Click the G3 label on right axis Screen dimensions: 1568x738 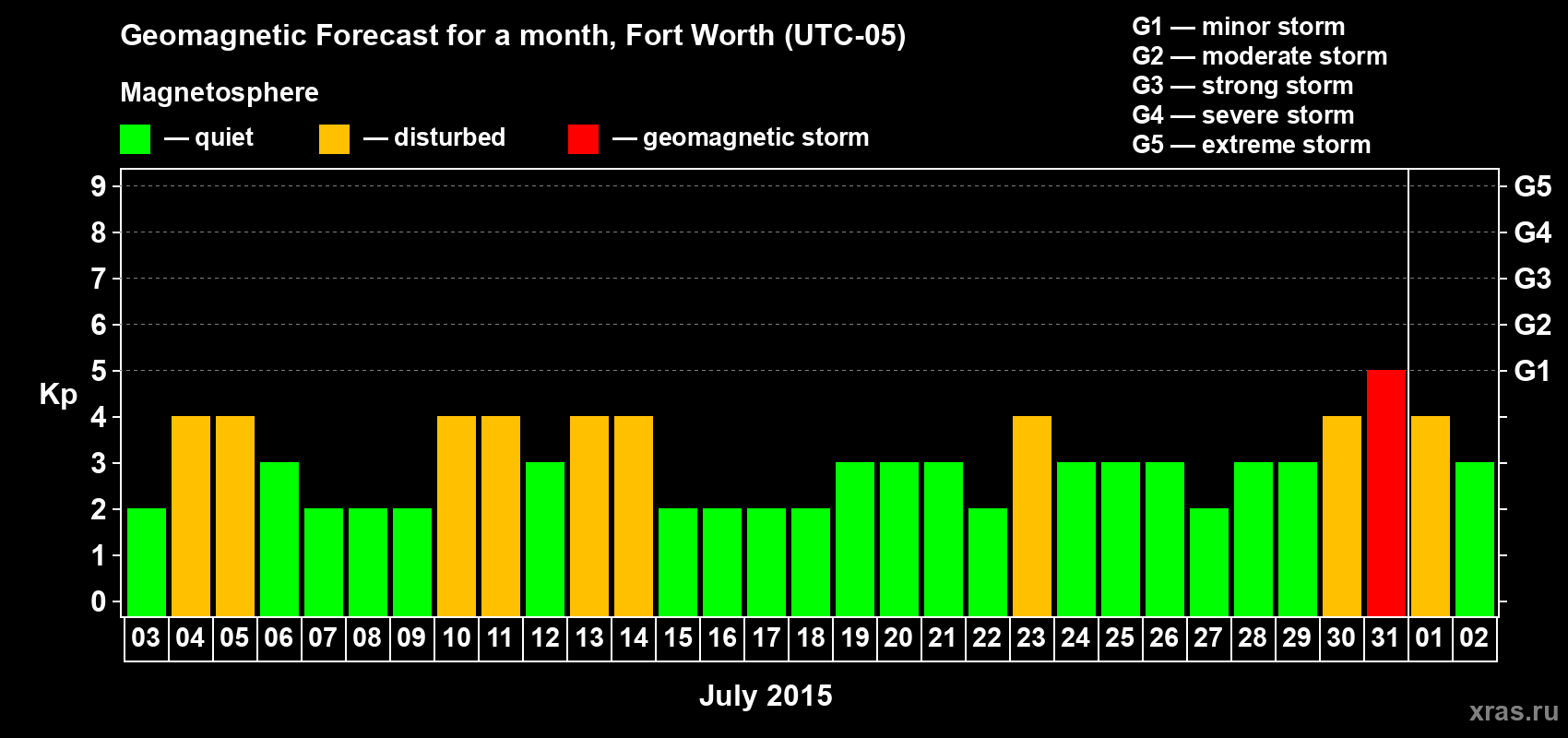coord(1533,279)
